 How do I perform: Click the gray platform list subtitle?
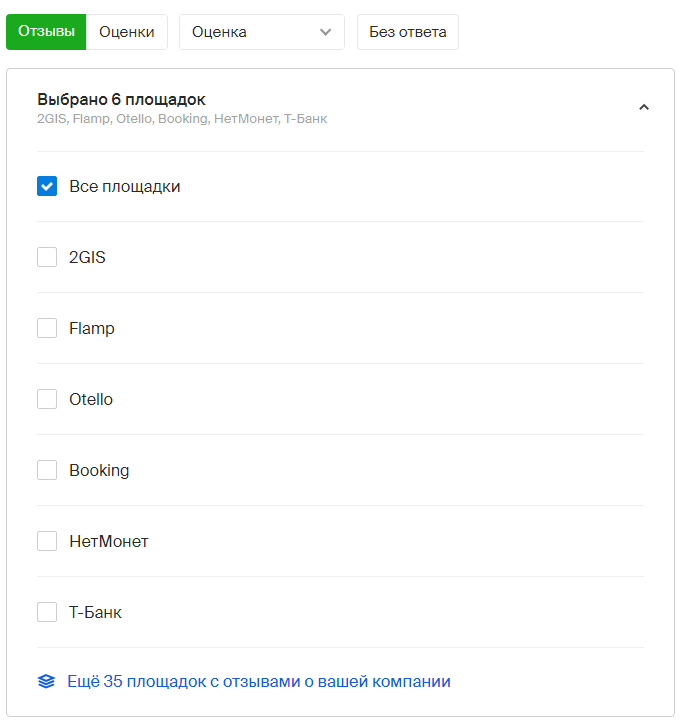(x=182, y=119)
